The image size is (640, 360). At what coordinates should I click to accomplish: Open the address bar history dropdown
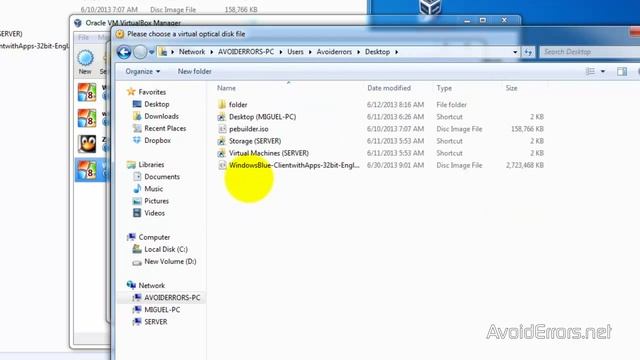tap(515, 52)
